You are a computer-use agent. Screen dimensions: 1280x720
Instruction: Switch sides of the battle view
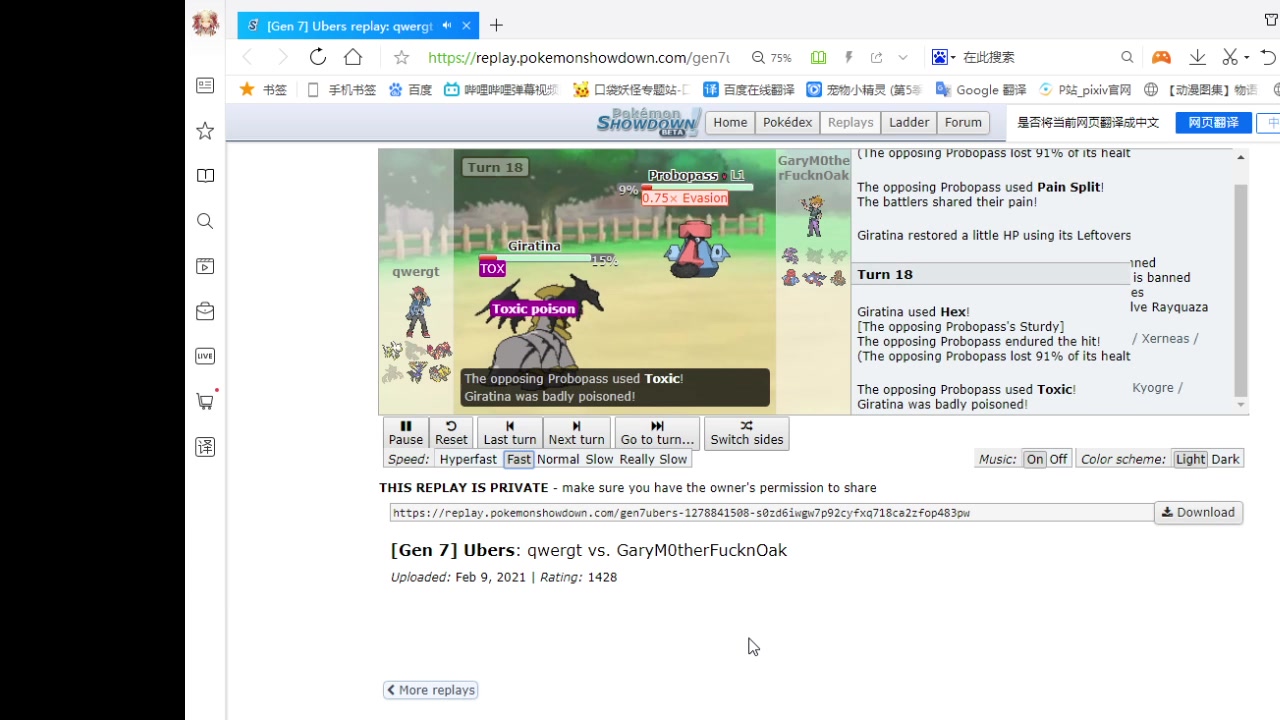[x=747, y=433]
